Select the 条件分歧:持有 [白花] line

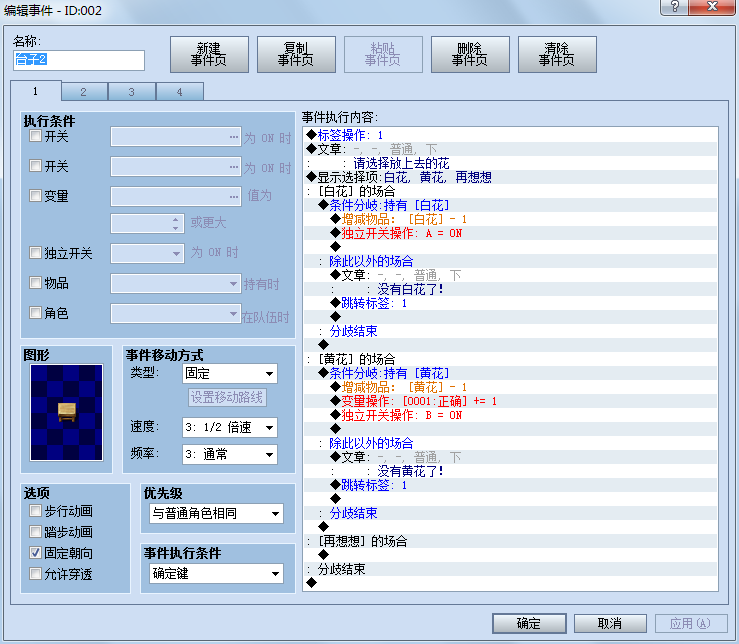[510, 205]
